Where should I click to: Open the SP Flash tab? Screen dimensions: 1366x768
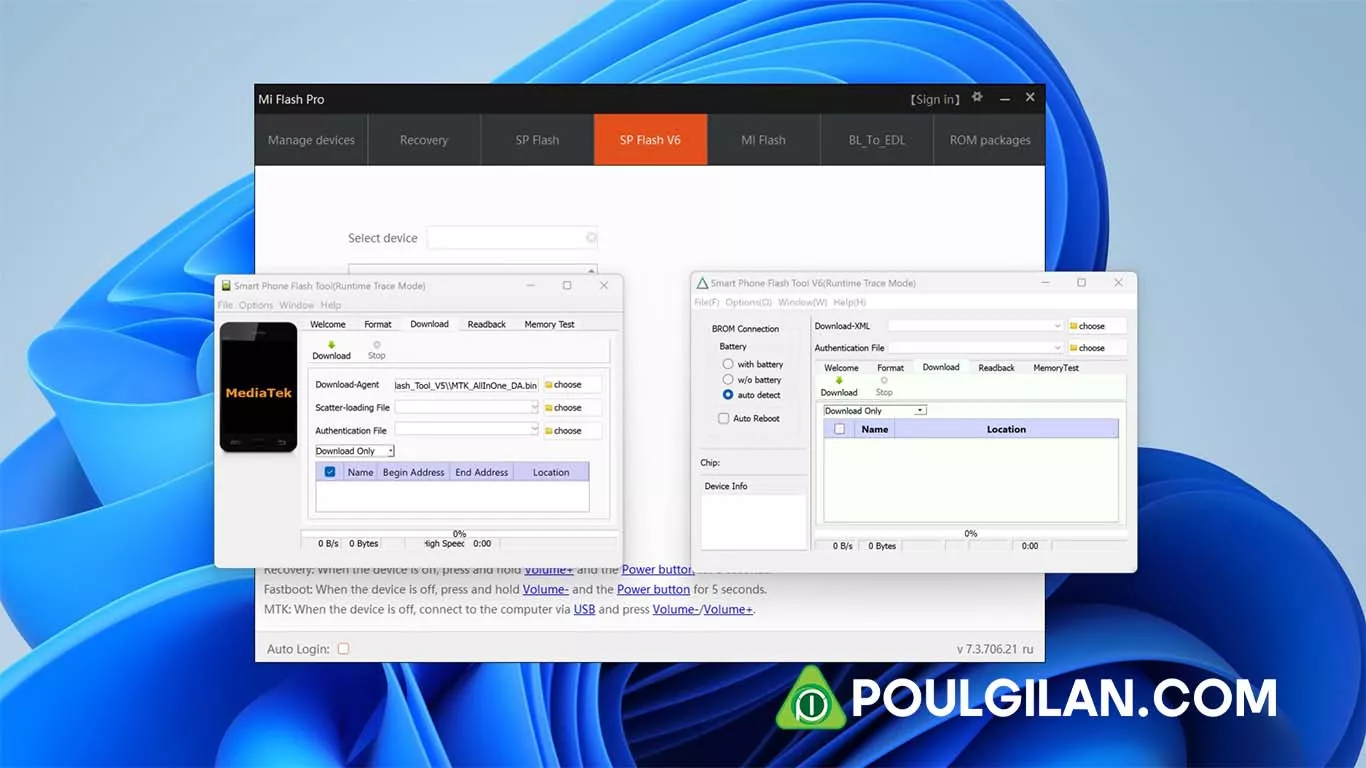click(537, 140)
